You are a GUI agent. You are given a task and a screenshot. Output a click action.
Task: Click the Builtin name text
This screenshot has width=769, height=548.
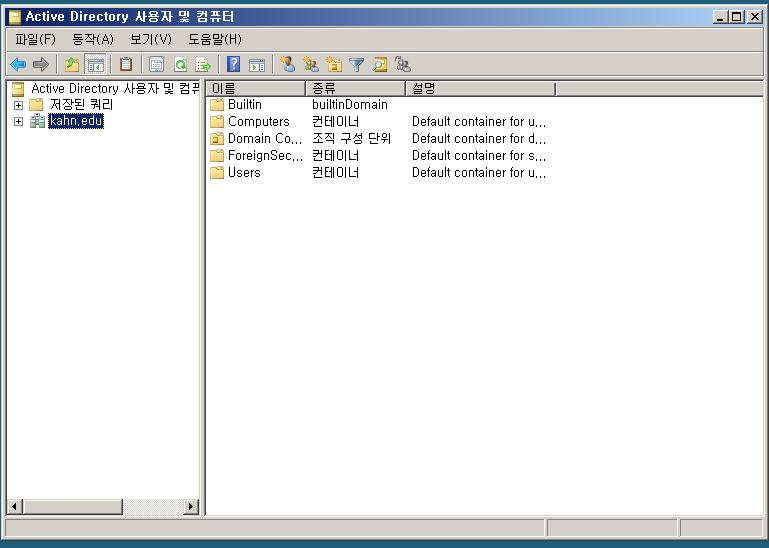click(x=245, y=104)
